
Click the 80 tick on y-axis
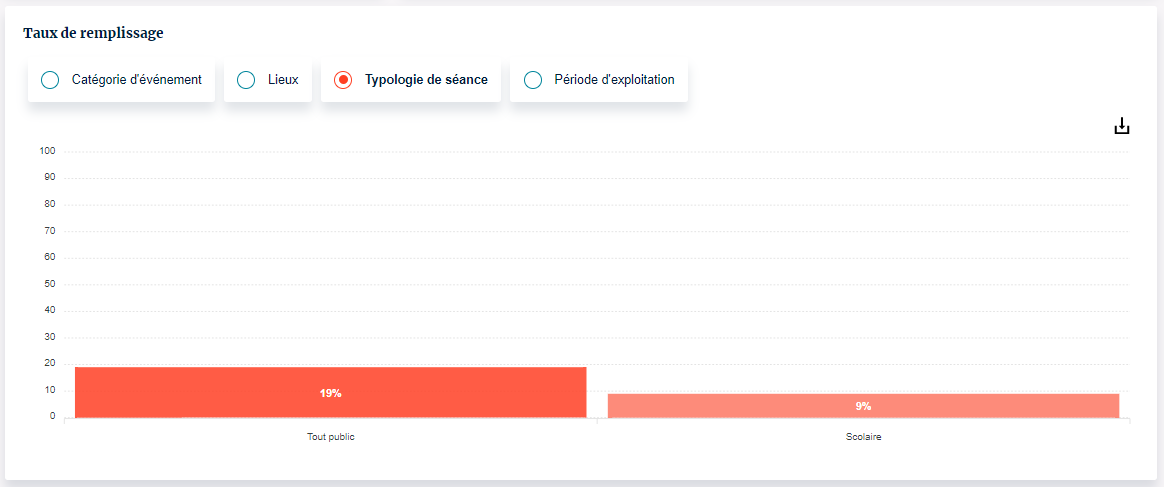49,204
